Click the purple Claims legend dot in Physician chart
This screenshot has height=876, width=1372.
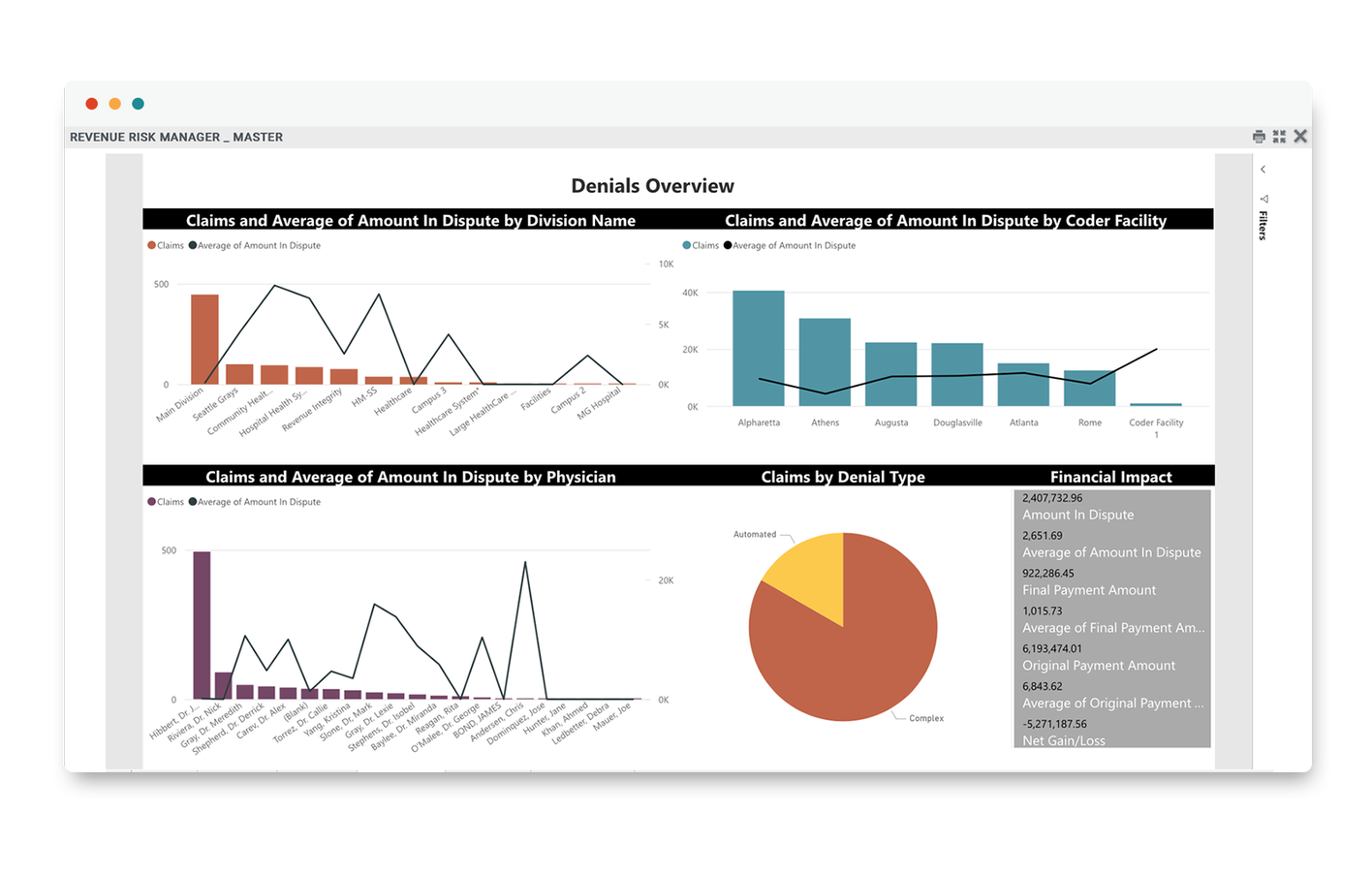(x=152, y=501)
